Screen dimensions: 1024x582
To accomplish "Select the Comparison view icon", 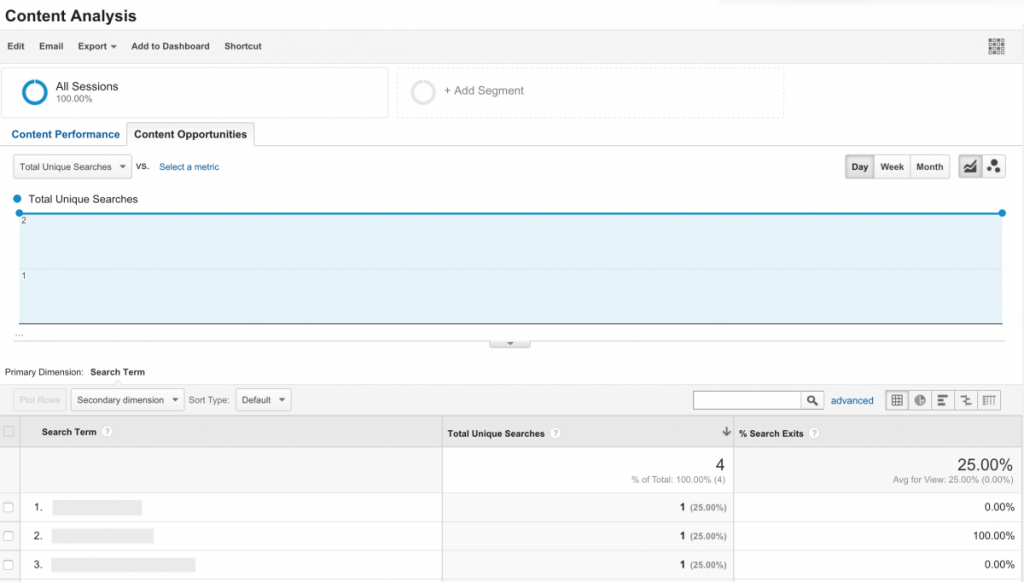I will (966, 400).
